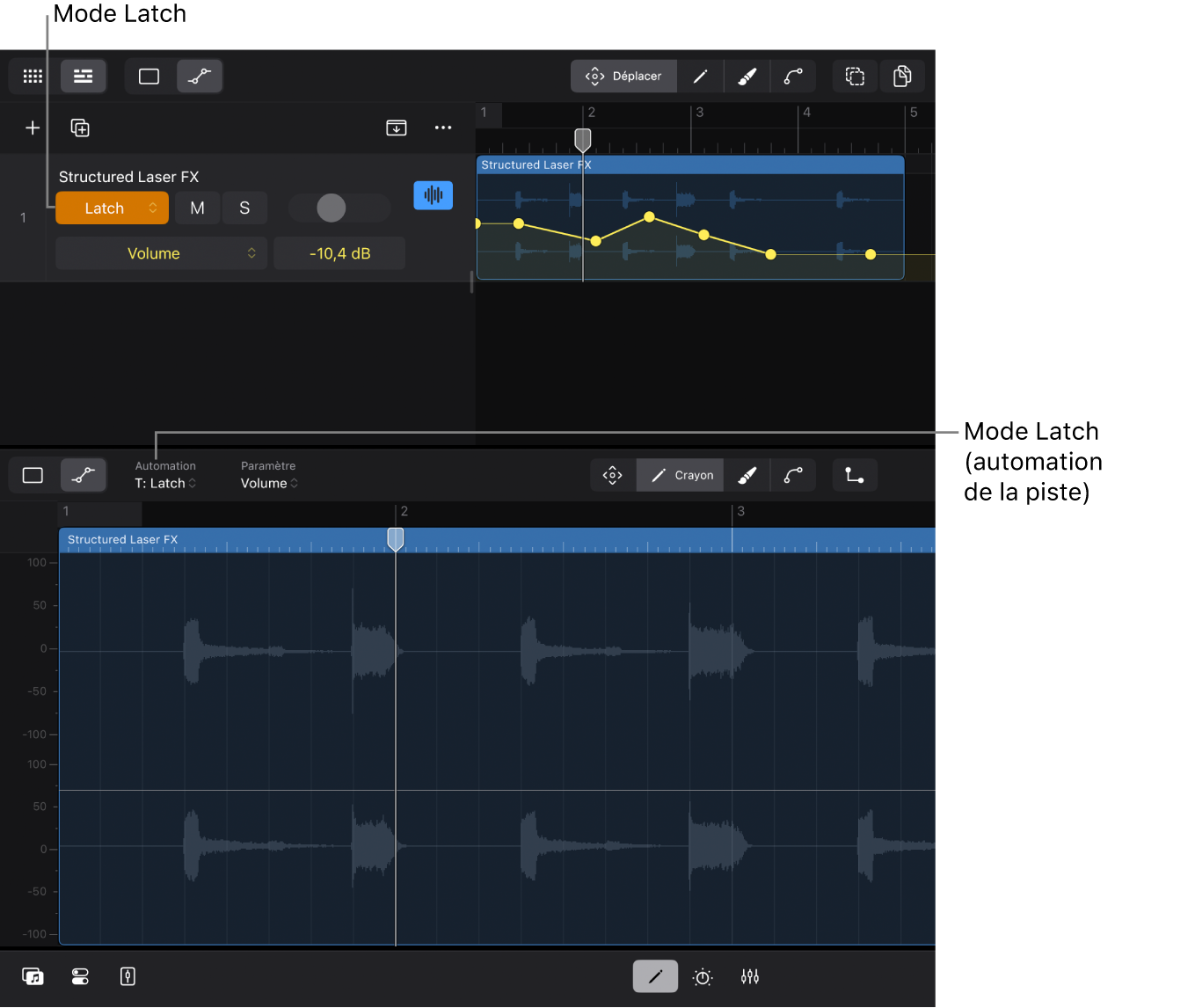Screen dimensions: 1195x1008
Task: Open the Latch automation mode dropdown
Action: pos(113,208)
